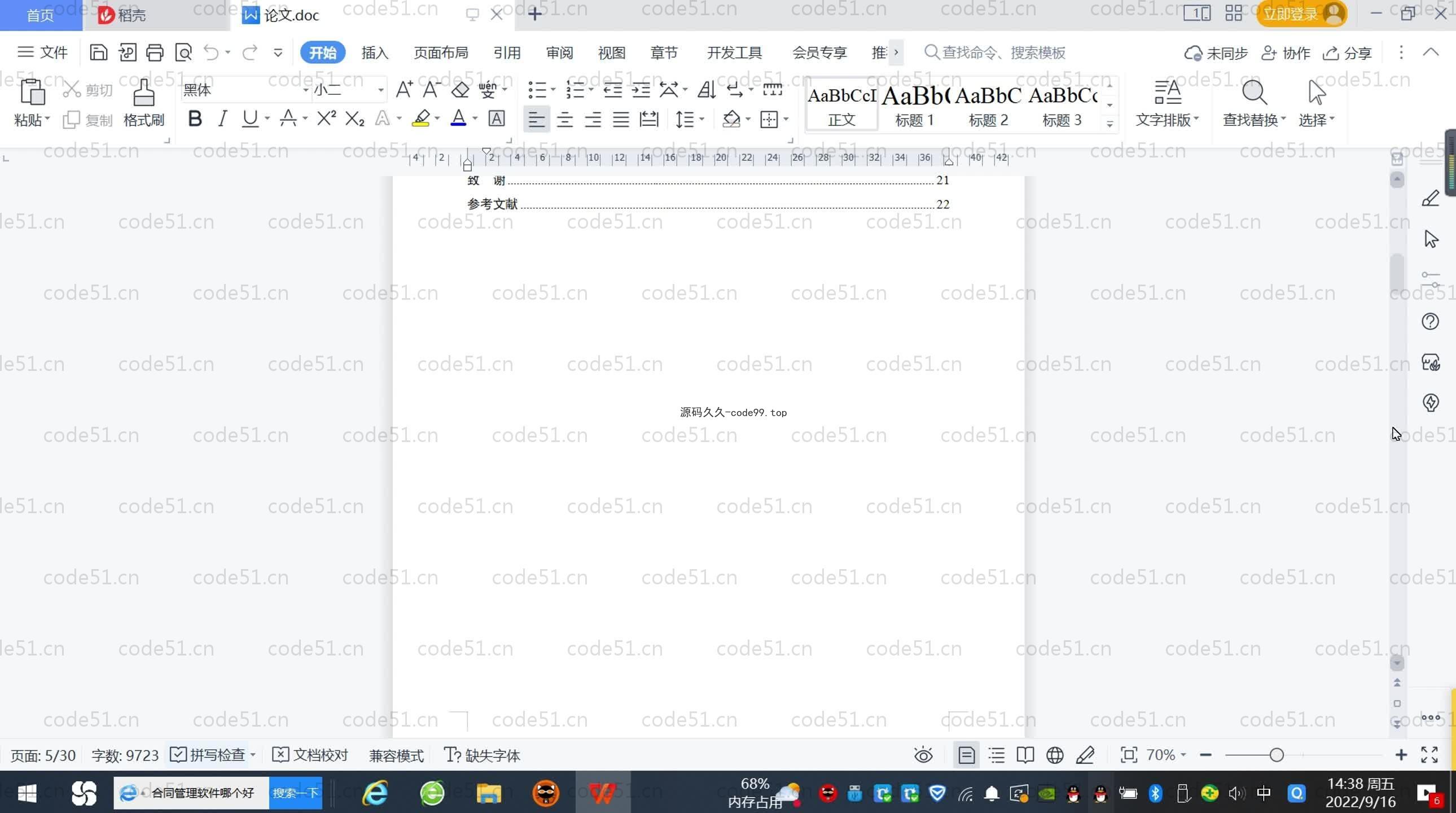Toggle Justify alignment
Screen dimensions: 1456x813
[x=621, y=119]
